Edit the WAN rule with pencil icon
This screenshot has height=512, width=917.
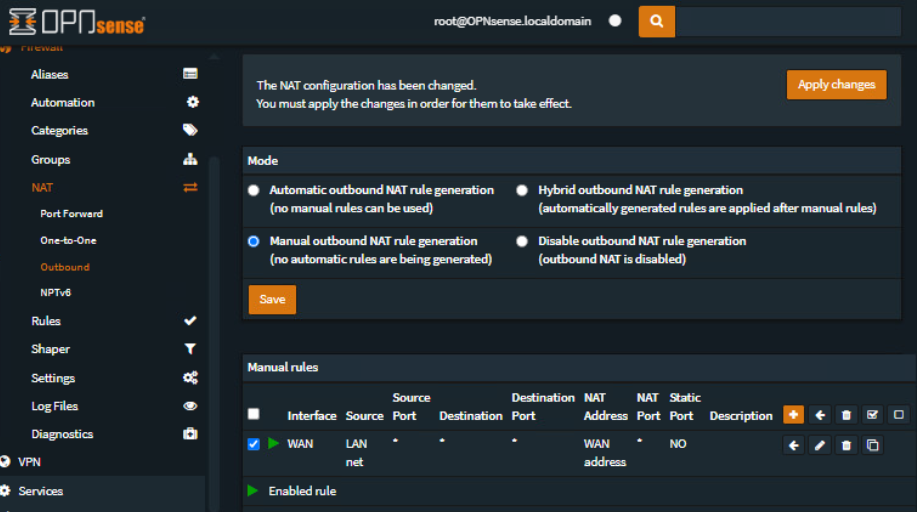820,445
